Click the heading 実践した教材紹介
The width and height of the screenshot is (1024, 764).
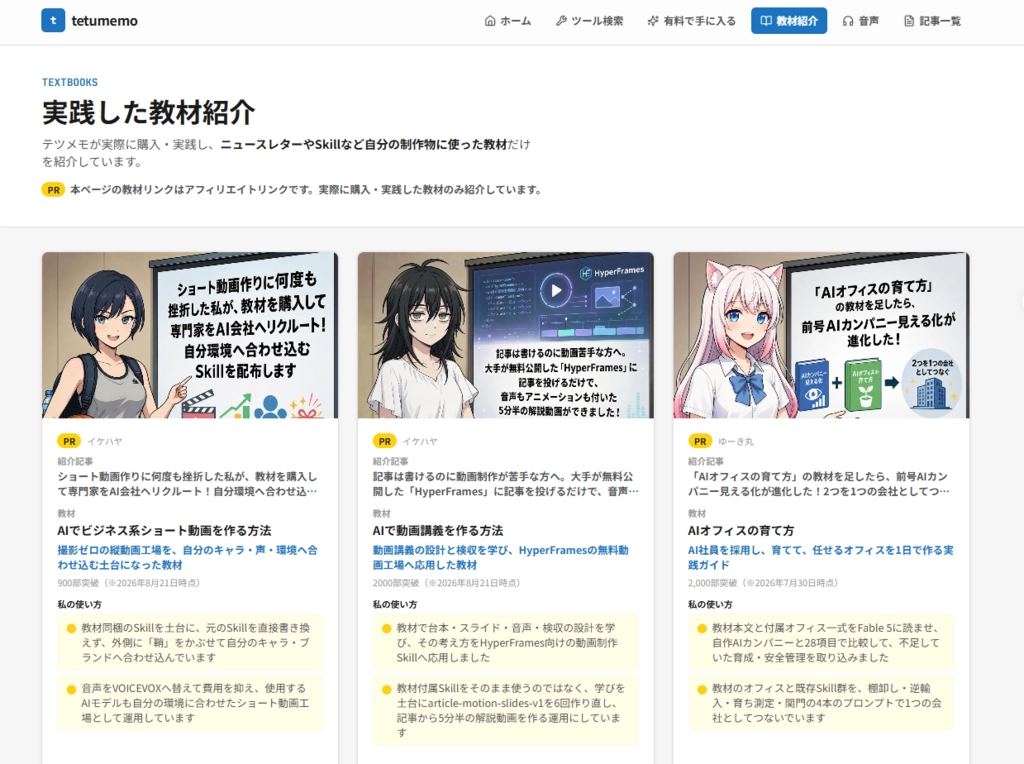click(148, 112)
